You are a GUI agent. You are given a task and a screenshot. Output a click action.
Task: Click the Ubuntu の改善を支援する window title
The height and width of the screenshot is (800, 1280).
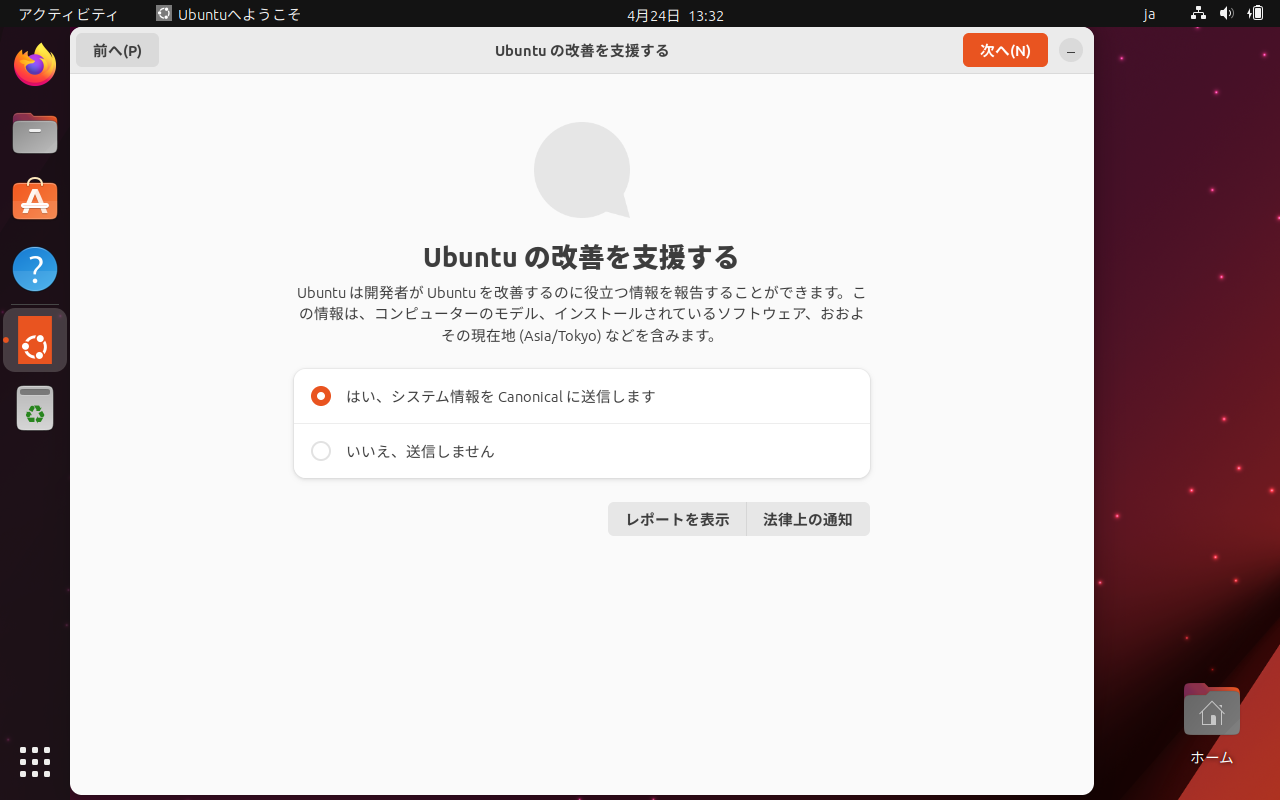tap(582, 50)
